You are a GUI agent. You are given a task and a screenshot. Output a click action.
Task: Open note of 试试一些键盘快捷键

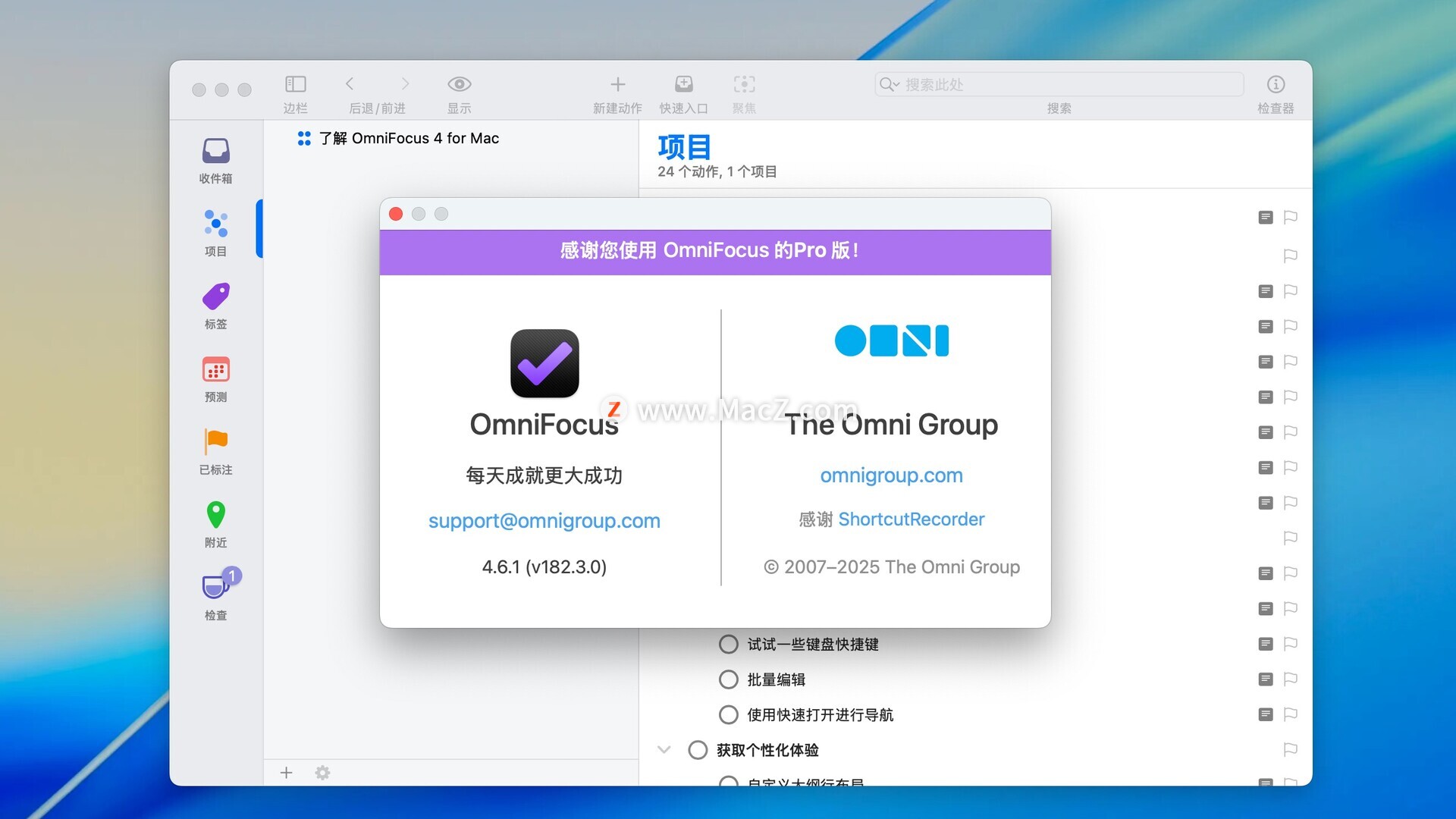(x=1265, y=644)
